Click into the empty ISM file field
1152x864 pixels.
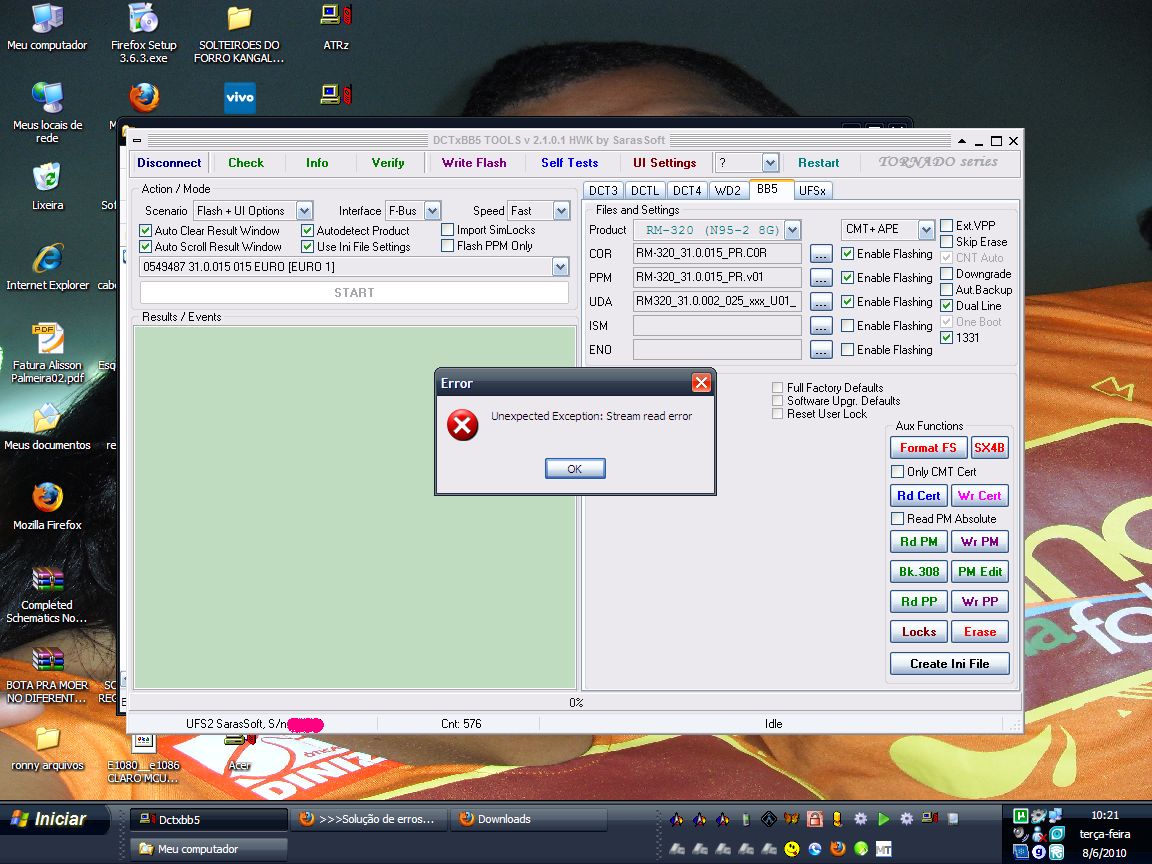(x=717, y=325)
